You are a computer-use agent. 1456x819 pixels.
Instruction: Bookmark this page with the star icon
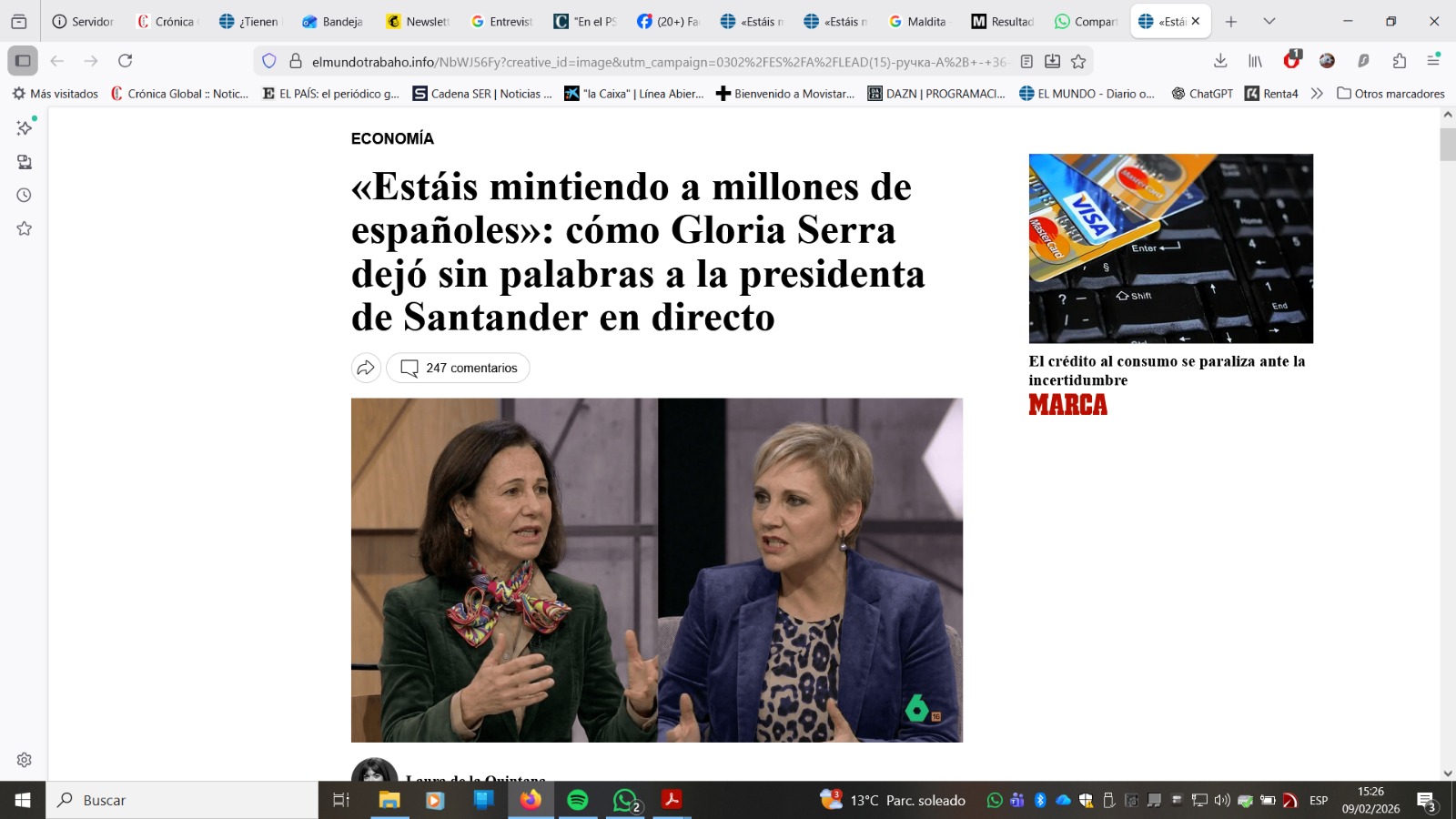pos(1078,61)
